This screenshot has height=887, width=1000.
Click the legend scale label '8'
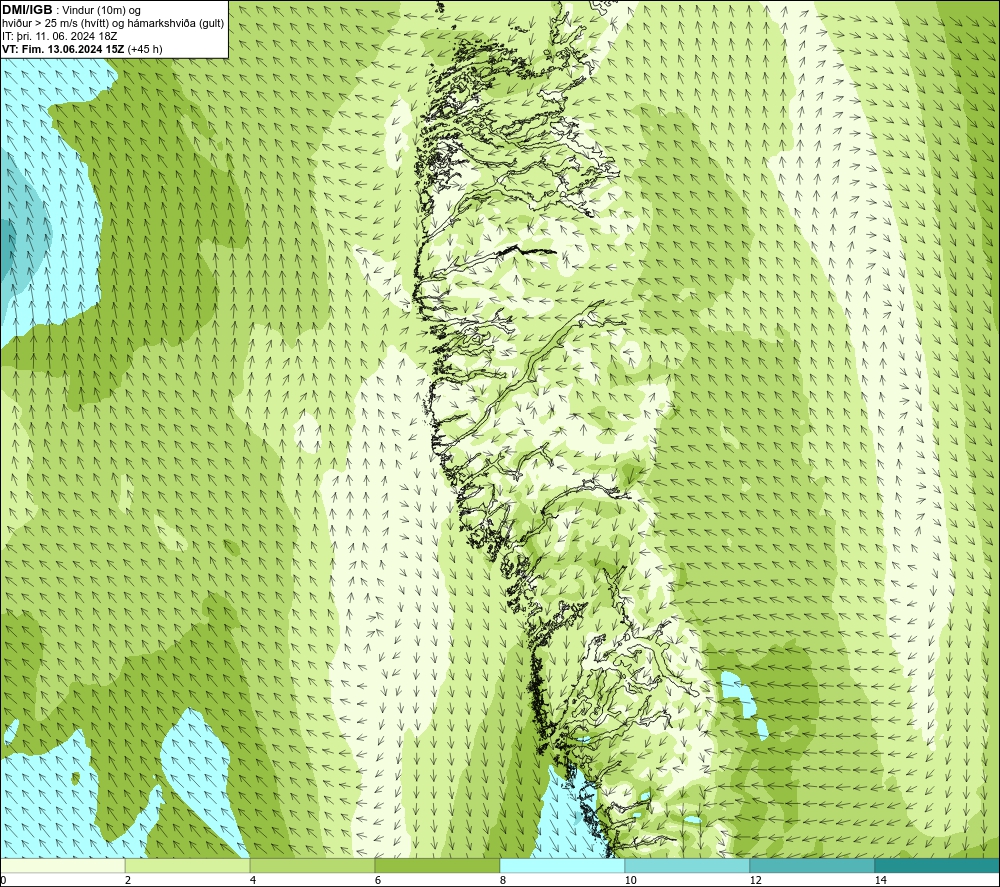503,880
